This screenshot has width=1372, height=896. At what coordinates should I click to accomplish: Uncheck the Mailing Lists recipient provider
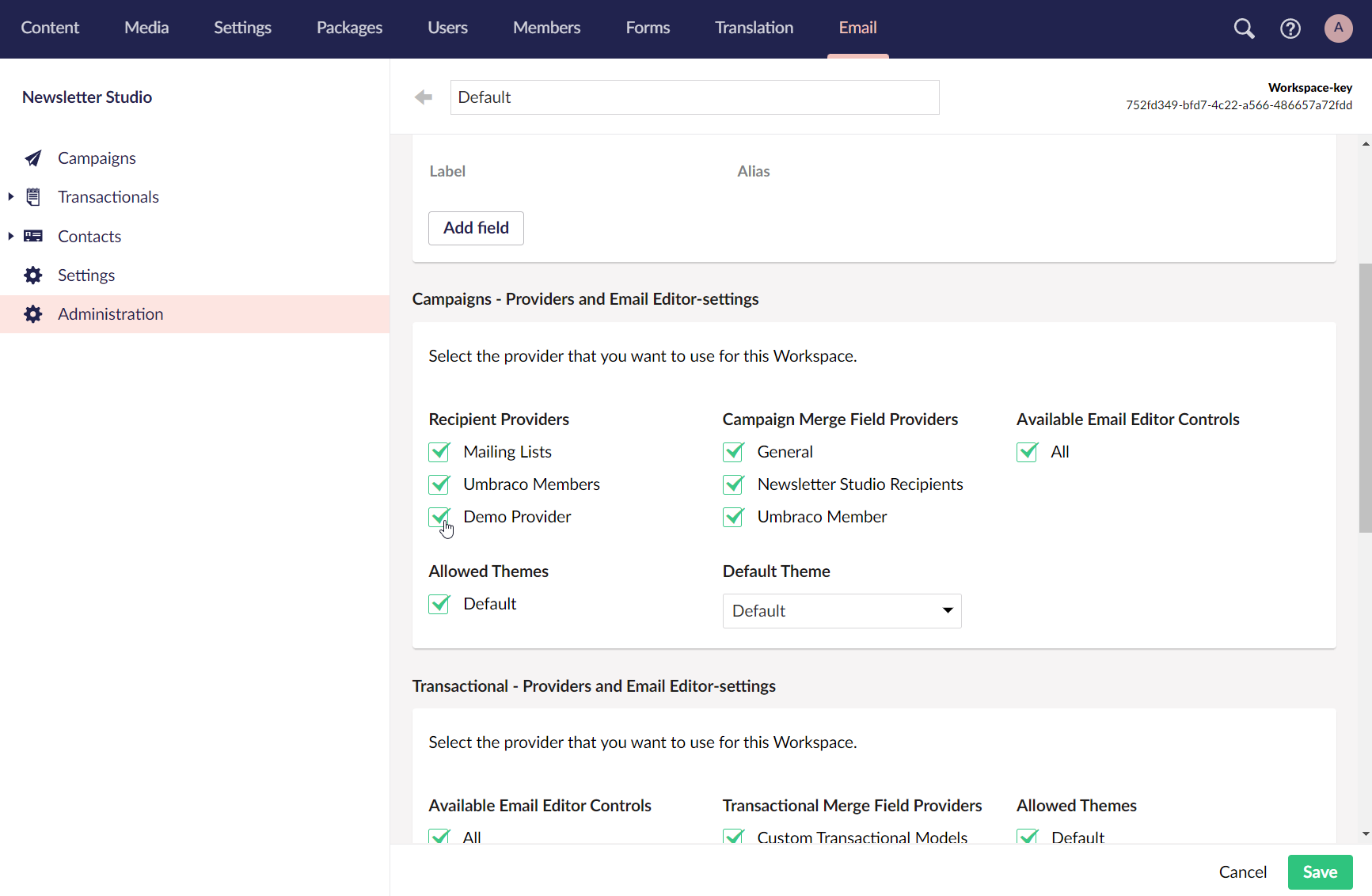tap(439, 452)
